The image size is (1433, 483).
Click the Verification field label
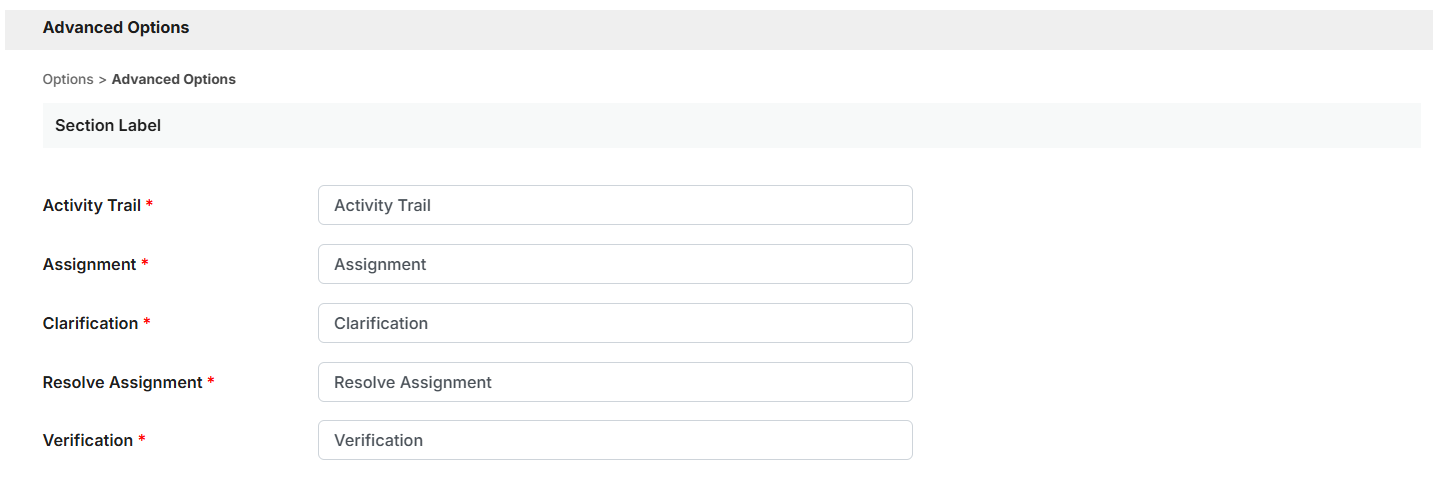pyautogui.click(x=88, y=440)
